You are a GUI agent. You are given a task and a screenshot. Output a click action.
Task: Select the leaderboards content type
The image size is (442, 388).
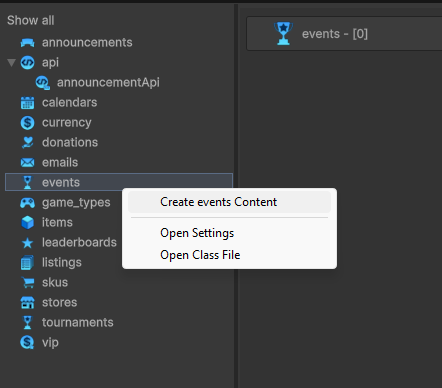tap(79, 243)
